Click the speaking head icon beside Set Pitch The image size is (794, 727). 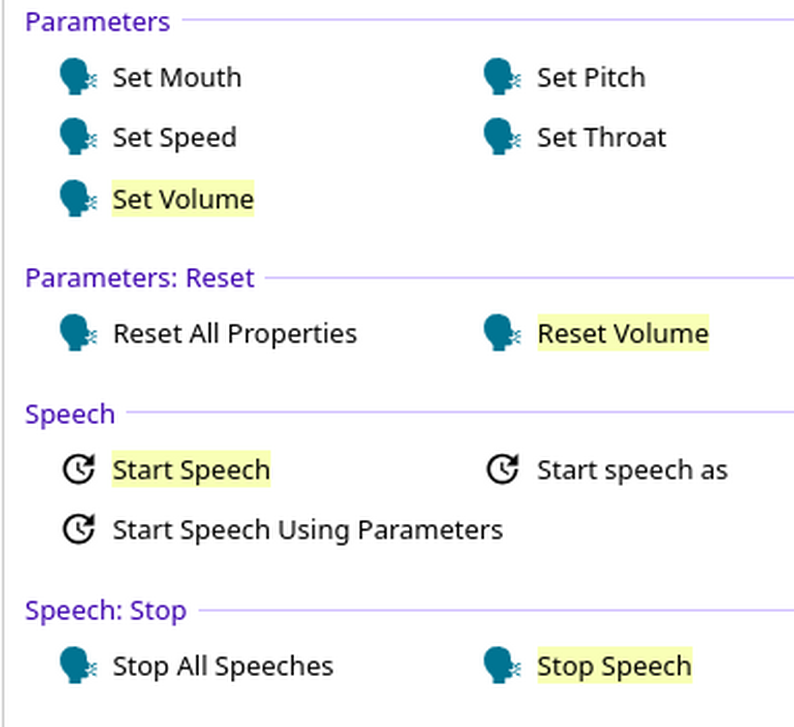501,77
